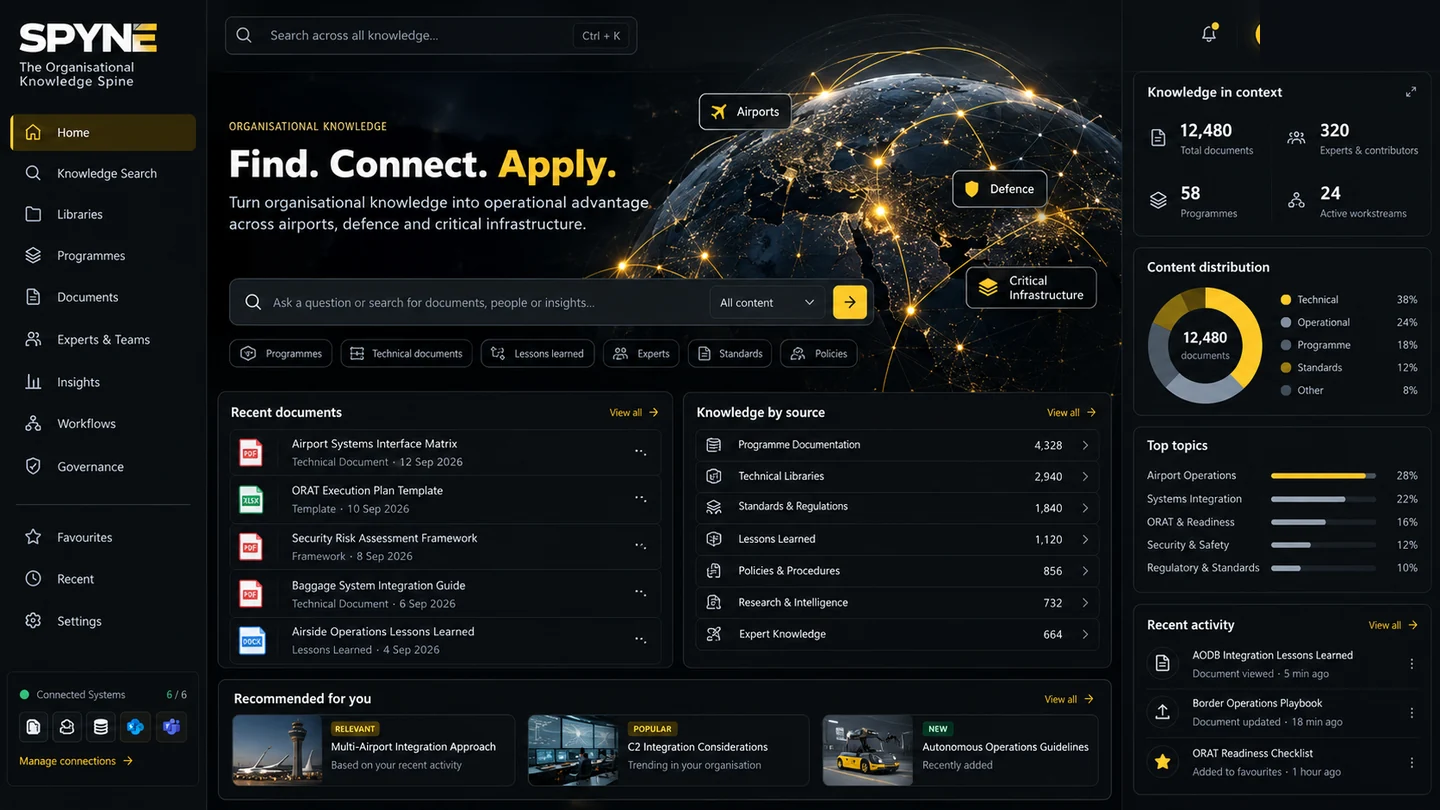1440x810 pixels.
Task: Click the Workflows icon in the sidebar
Action: 33,424
